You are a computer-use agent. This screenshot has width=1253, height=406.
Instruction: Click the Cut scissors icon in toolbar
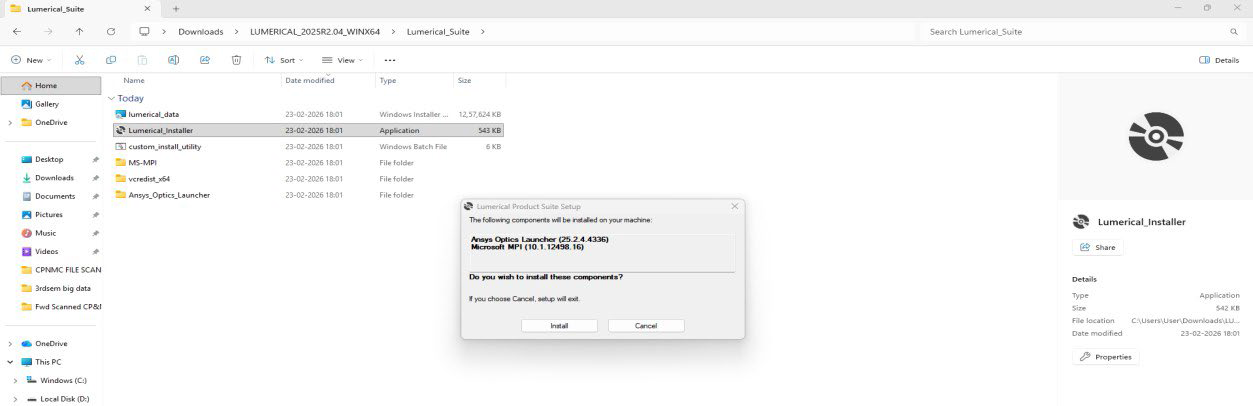coord(79,60)
